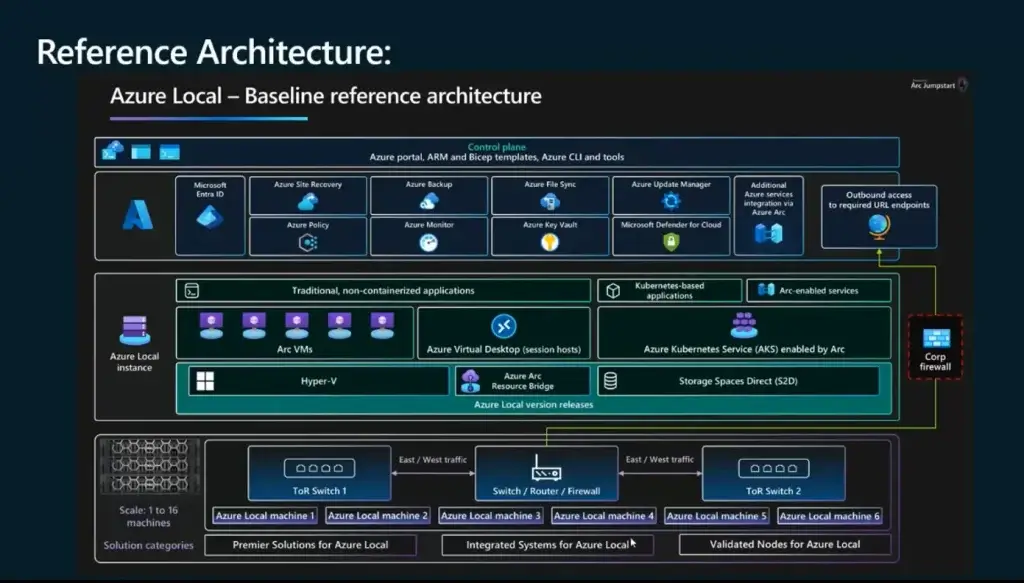Click the globe icon under Outbound access
This screenshot has width=1024, height=583.
click(879, 227)
